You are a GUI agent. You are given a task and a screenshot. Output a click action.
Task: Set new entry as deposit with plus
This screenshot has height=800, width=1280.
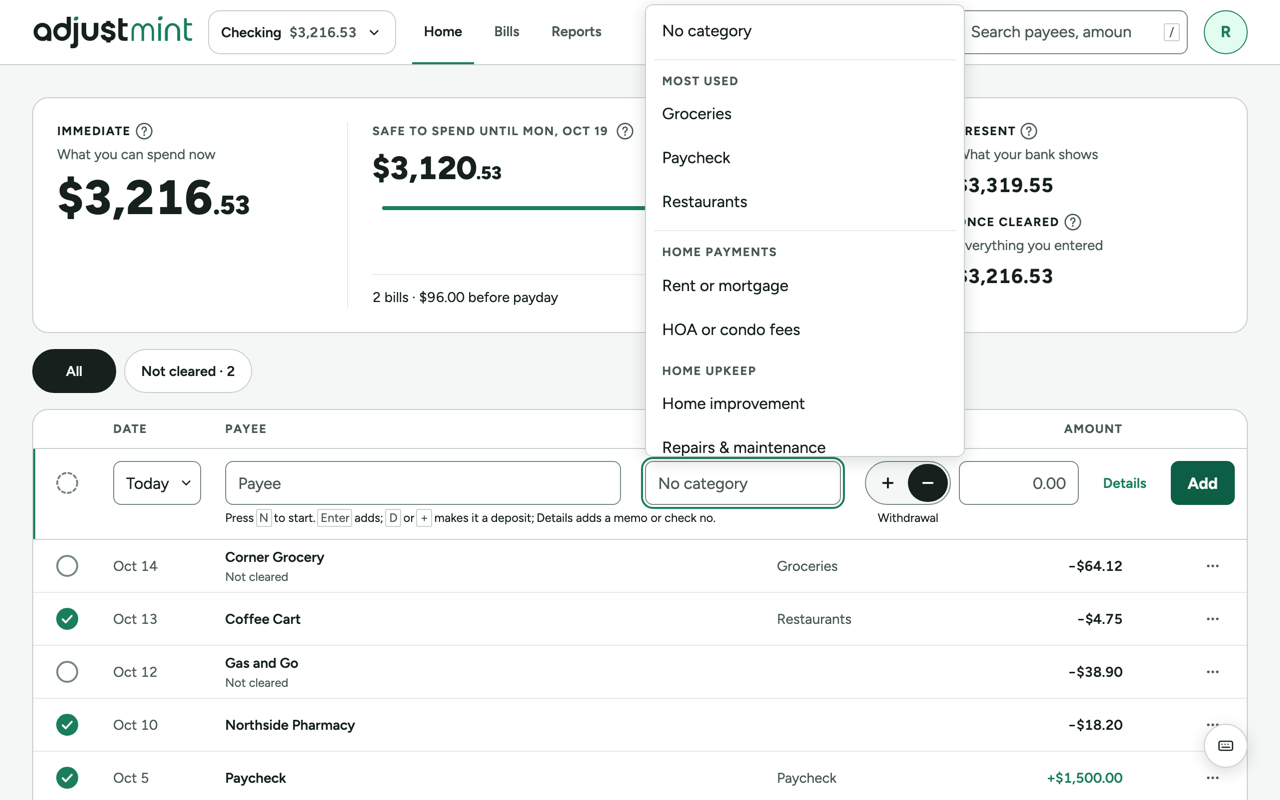(887, 483)
